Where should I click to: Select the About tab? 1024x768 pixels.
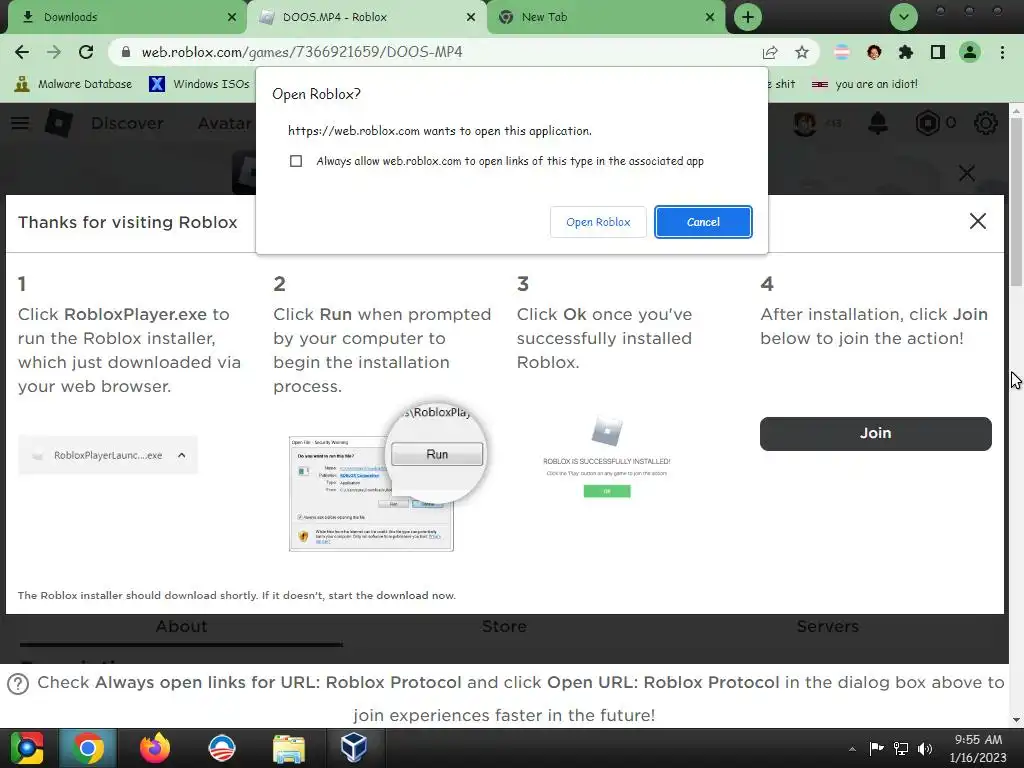coord(182,626)
